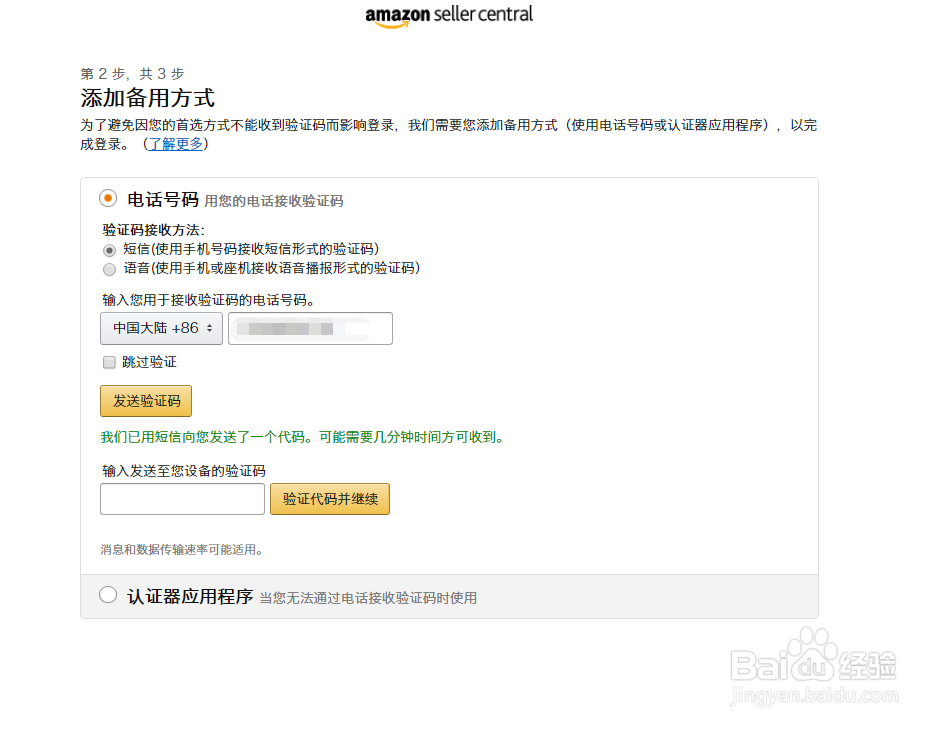Click the 验证码接收方法 label
The image size is (952, 729).
[x=153, y=230]
